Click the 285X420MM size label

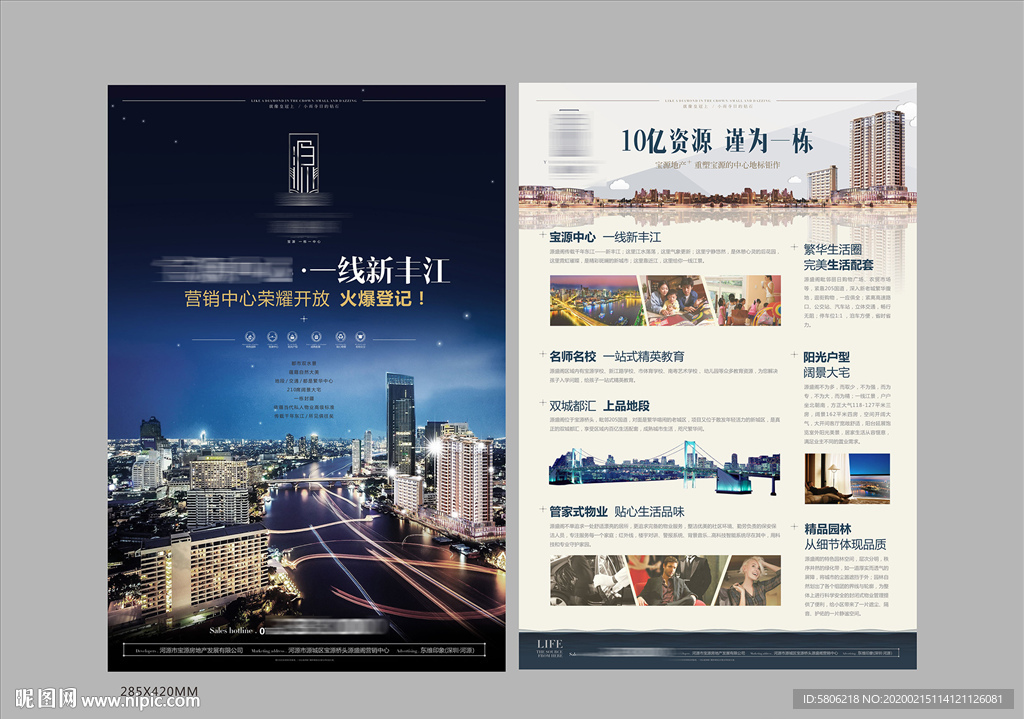point(159,691)
